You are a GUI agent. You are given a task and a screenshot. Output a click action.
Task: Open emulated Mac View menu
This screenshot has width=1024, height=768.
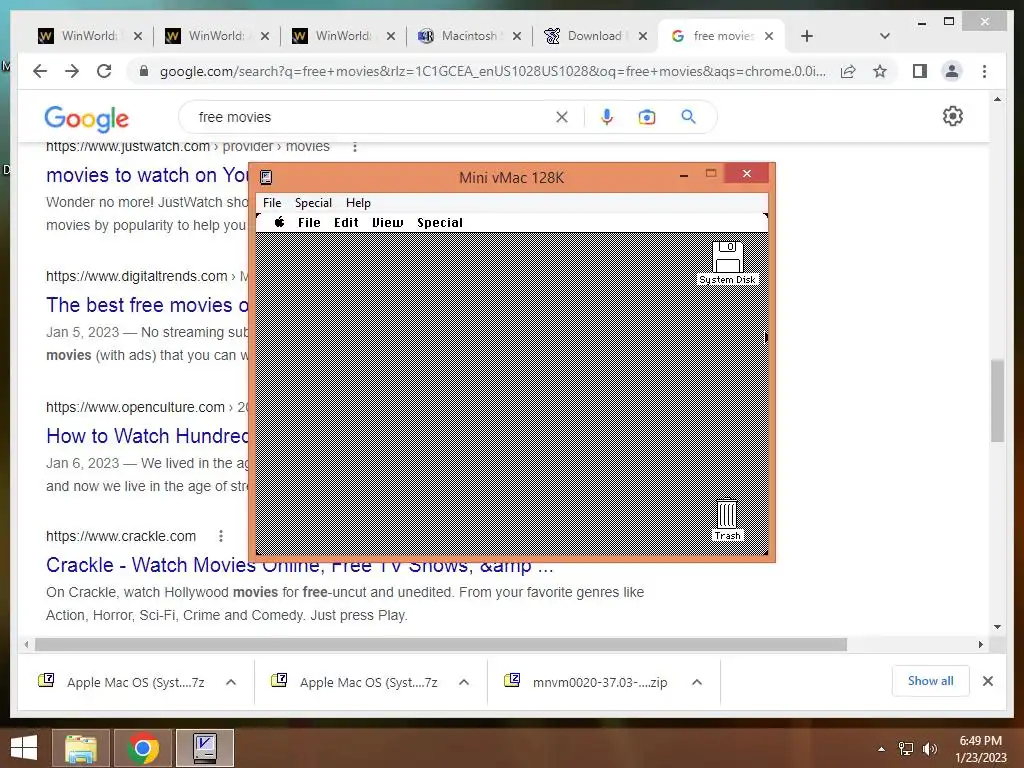388,222
